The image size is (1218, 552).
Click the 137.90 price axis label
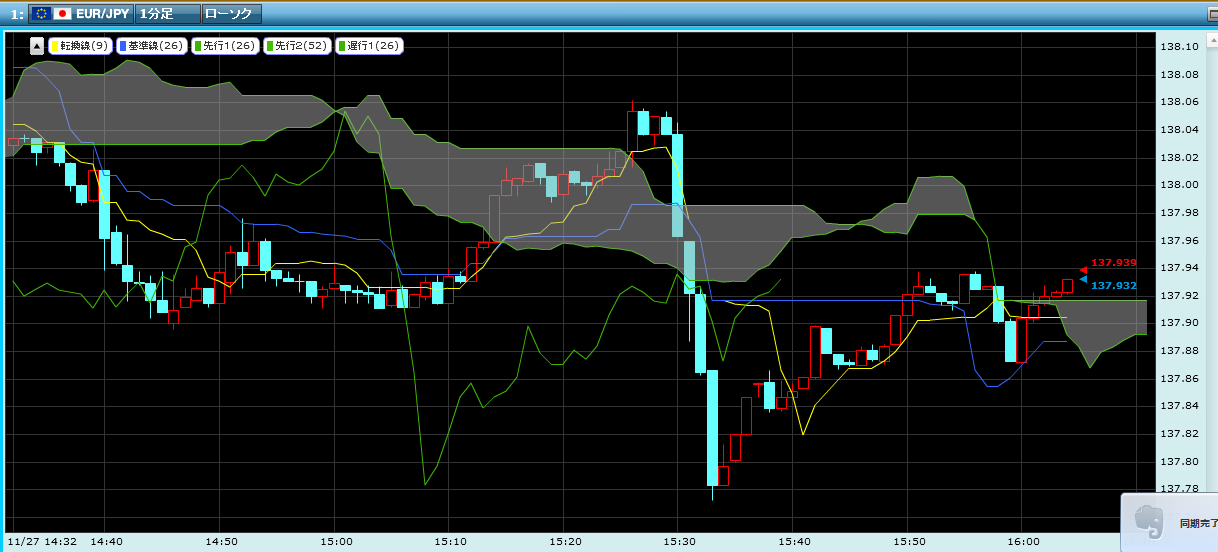[x=1178, y=323]
